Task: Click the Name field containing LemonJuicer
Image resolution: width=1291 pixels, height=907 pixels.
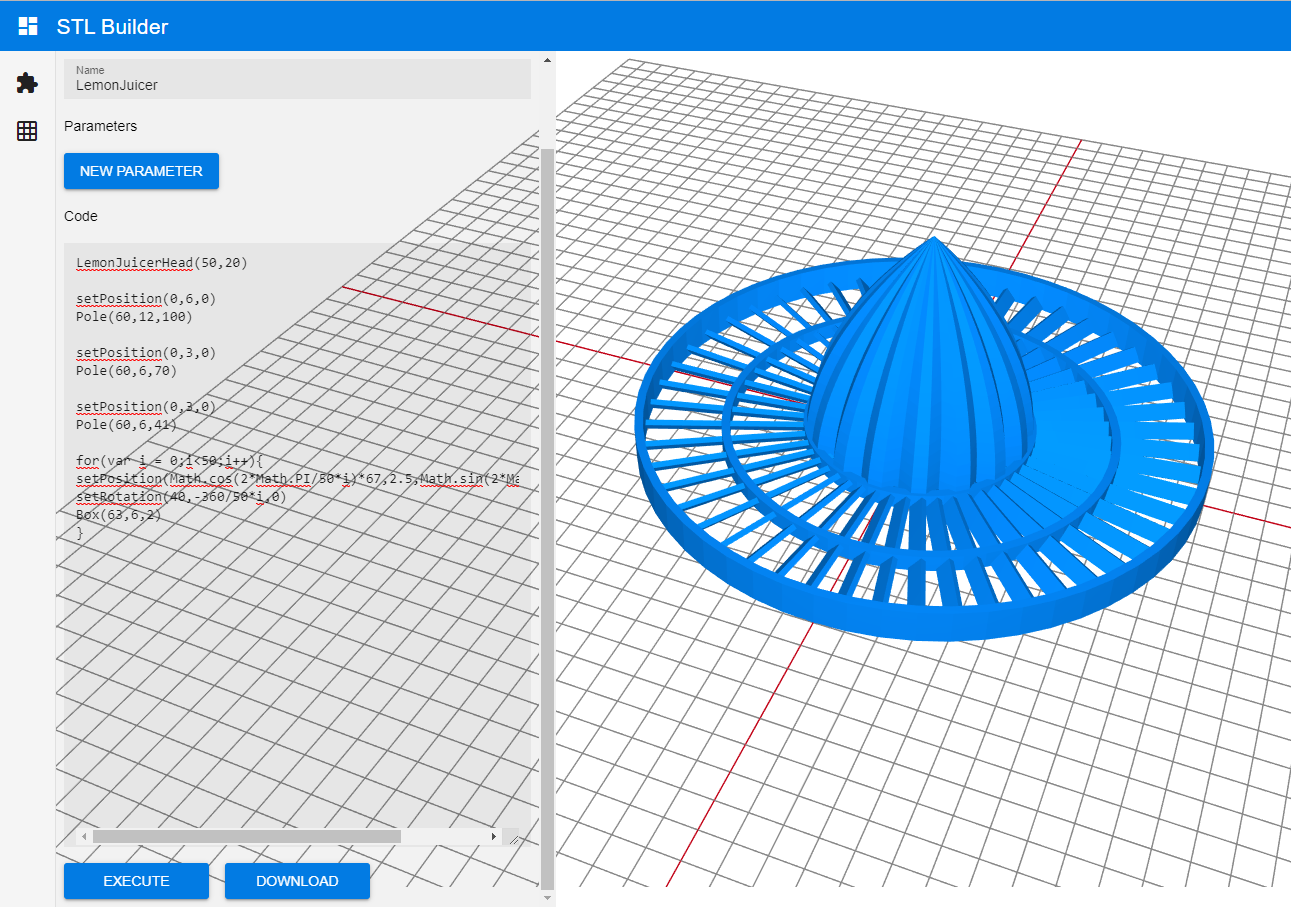Action: [297, 79]
